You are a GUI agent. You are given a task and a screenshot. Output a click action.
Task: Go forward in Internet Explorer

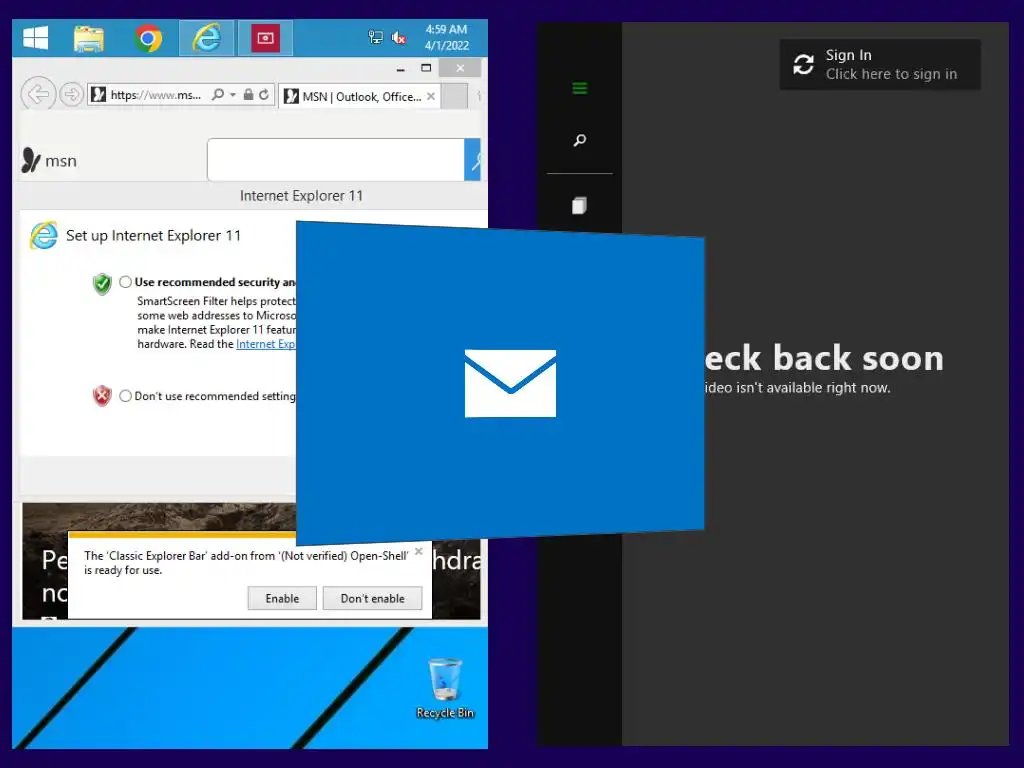pos(71,95)
